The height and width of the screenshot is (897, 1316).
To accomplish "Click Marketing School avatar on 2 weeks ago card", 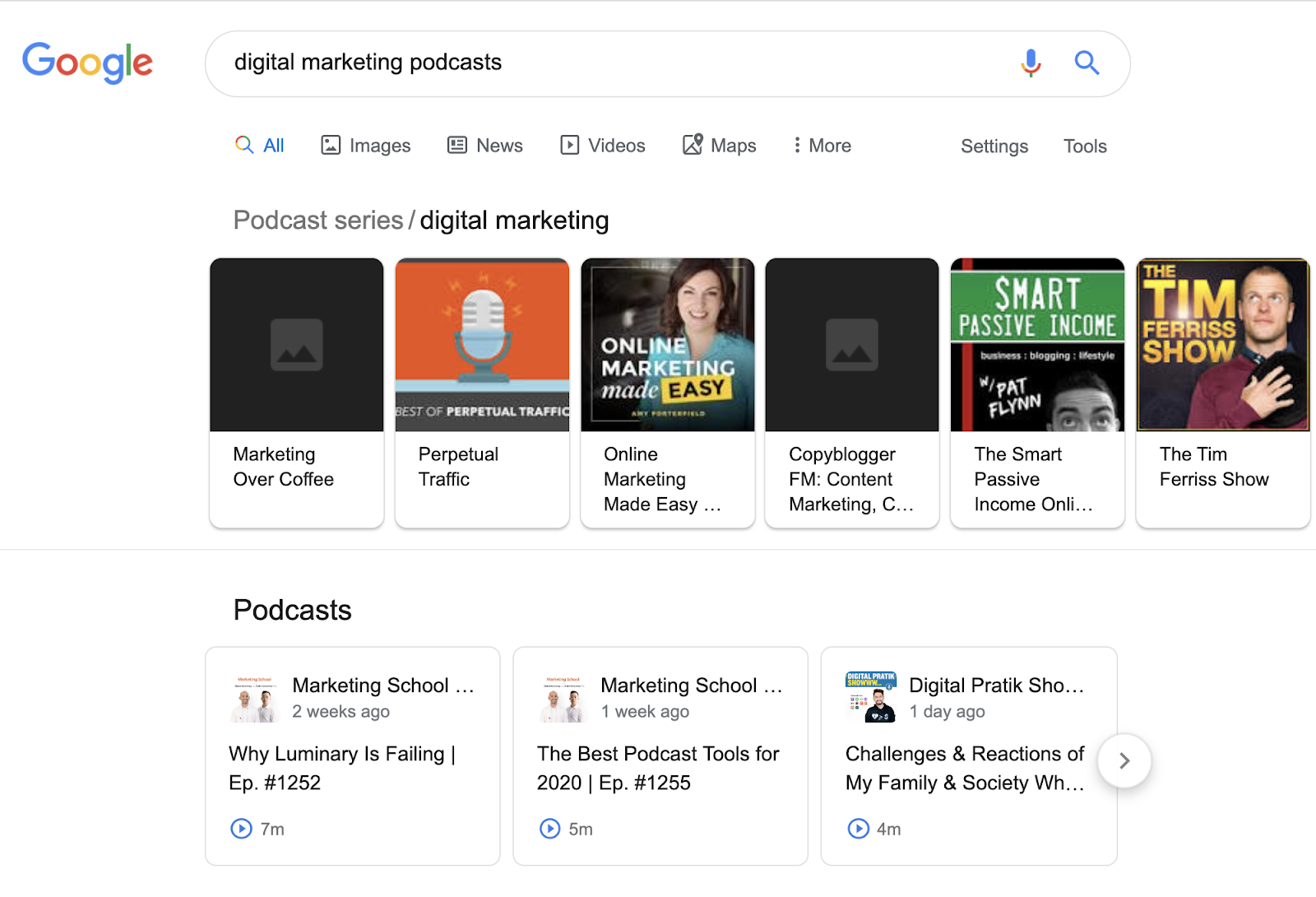I will [x=254, y=698].
